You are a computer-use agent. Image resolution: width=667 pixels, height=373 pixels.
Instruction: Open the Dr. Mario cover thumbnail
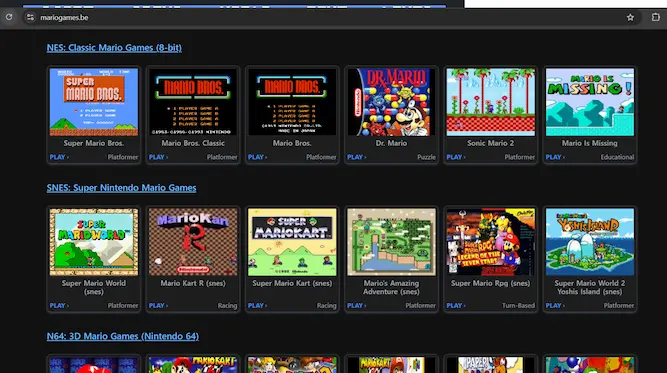(391, 102)
